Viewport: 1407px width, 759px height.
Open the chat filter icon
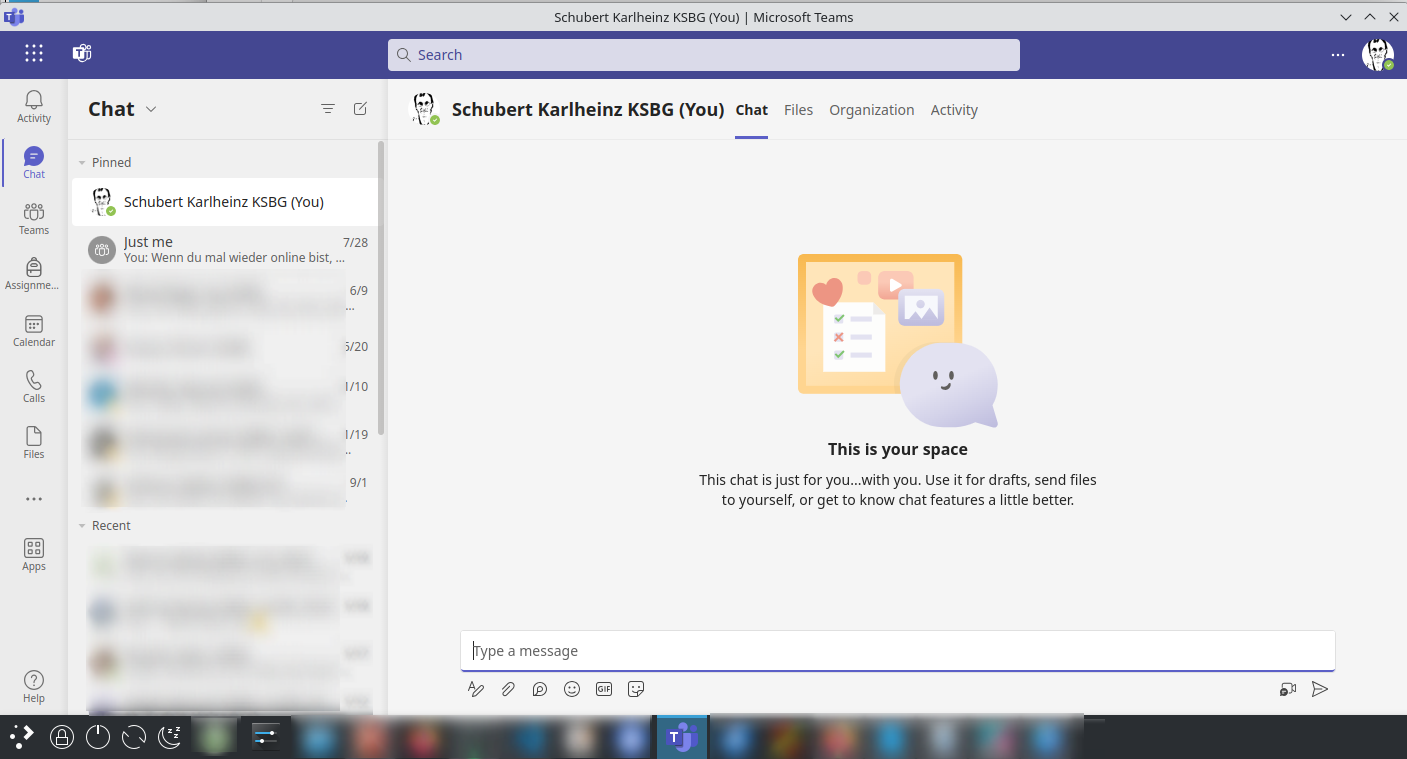[328, 109]
